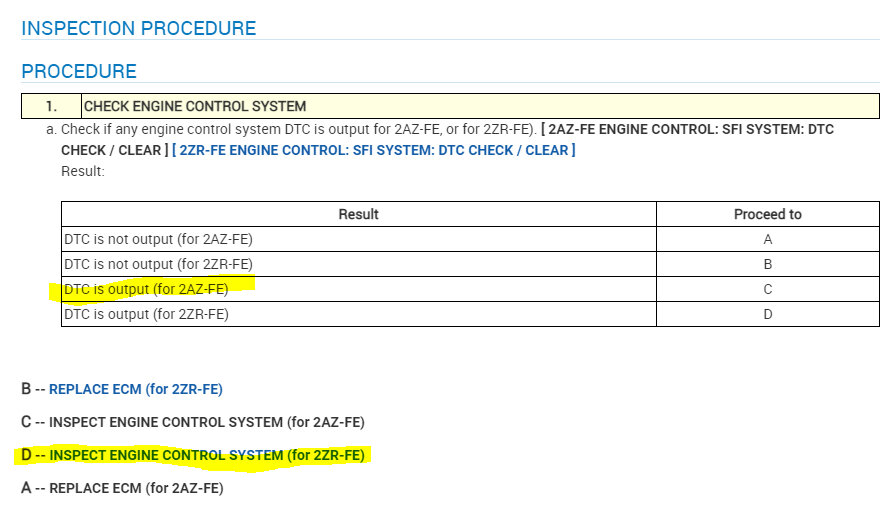Follow highlighted D -- INSPECT ENGINE CONTROL SYSTEM link
Viewport: 896px width, 511px height.
[206, 455]
